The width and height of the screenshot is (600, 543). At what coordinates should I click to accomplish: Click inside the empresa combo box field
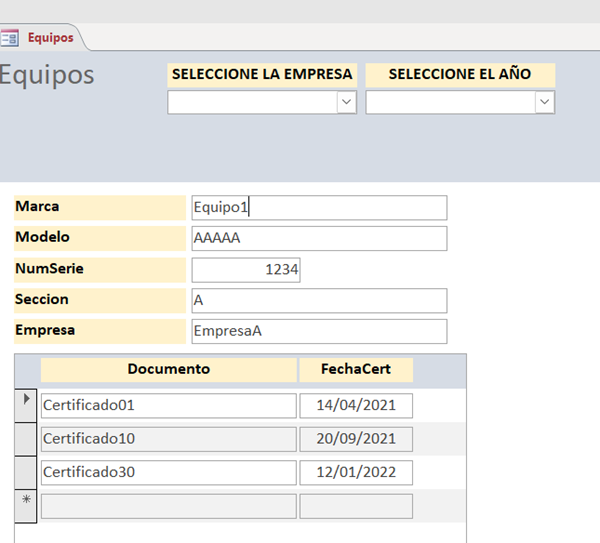[x=251, y=102]
